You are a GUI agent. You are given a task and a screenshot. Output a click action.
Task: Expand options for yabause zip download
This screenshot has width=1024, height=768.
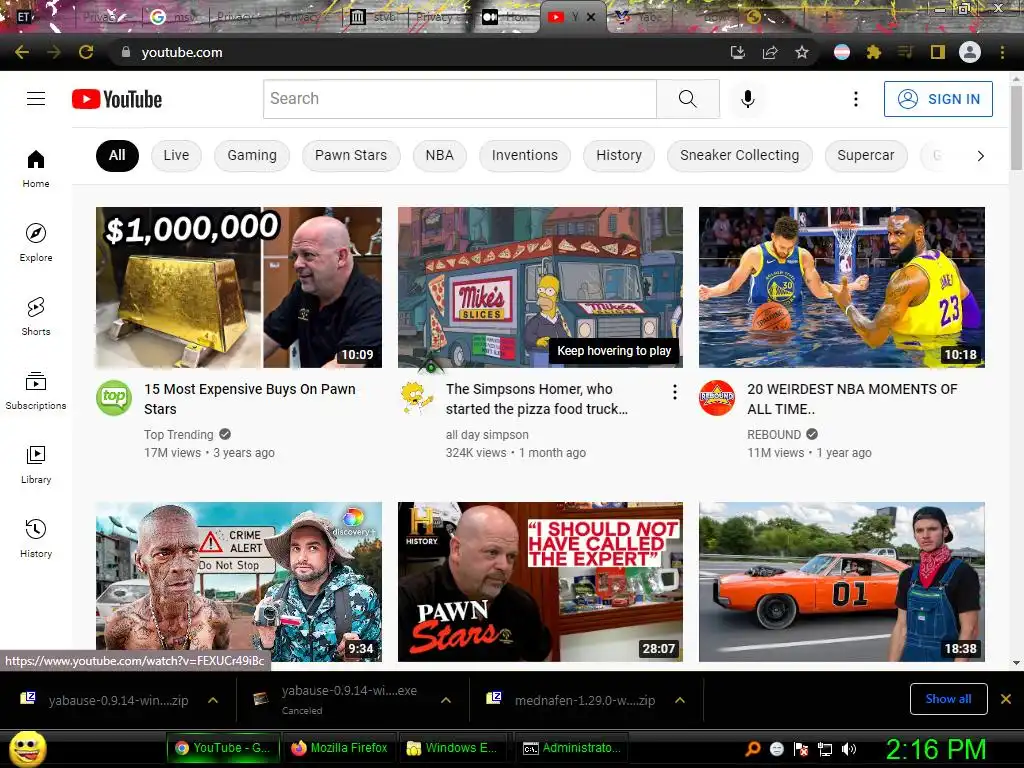click(x=213, y=700)
